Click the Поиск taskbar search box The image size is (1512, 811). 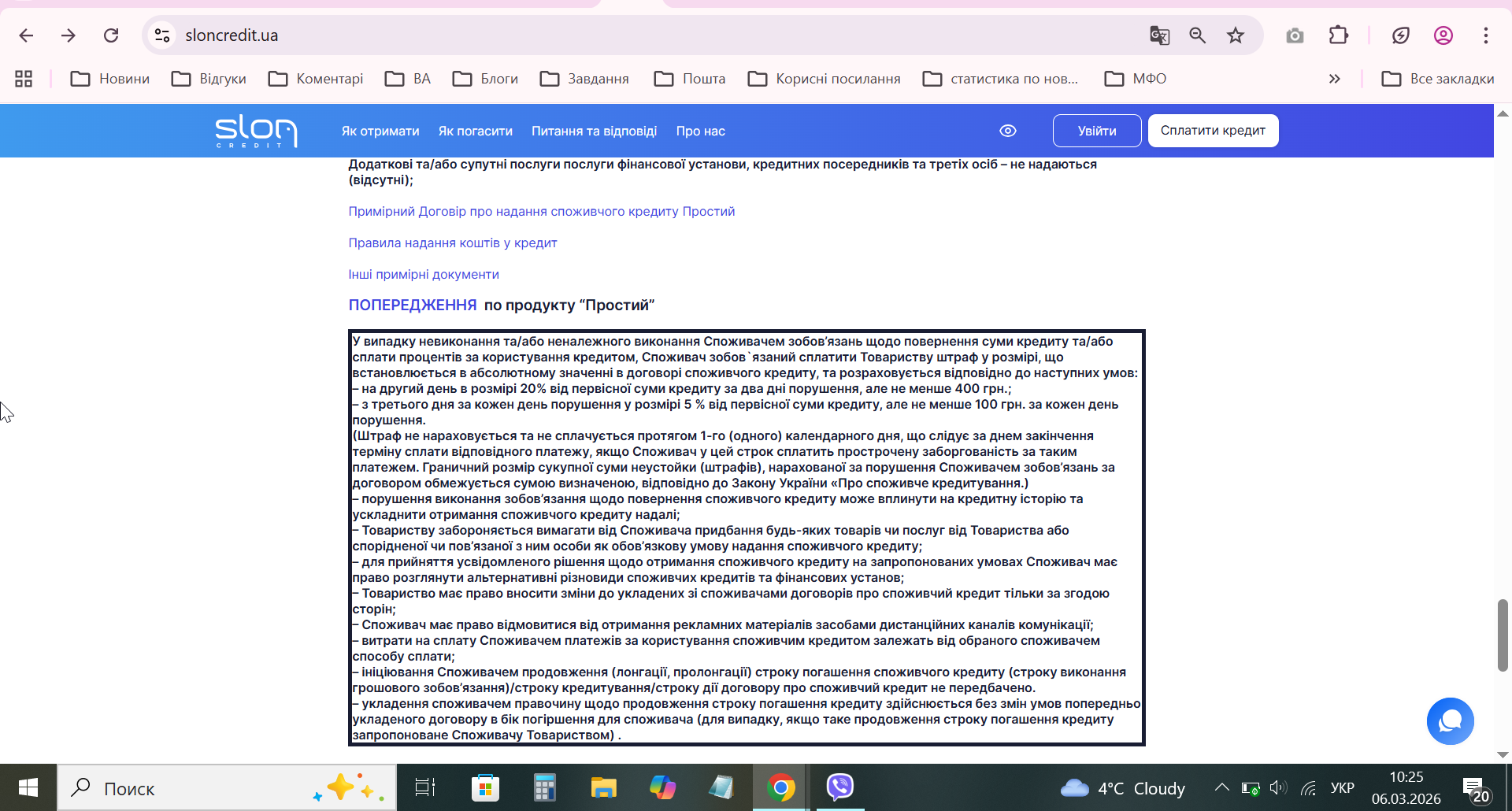click(x=227, y=788)
